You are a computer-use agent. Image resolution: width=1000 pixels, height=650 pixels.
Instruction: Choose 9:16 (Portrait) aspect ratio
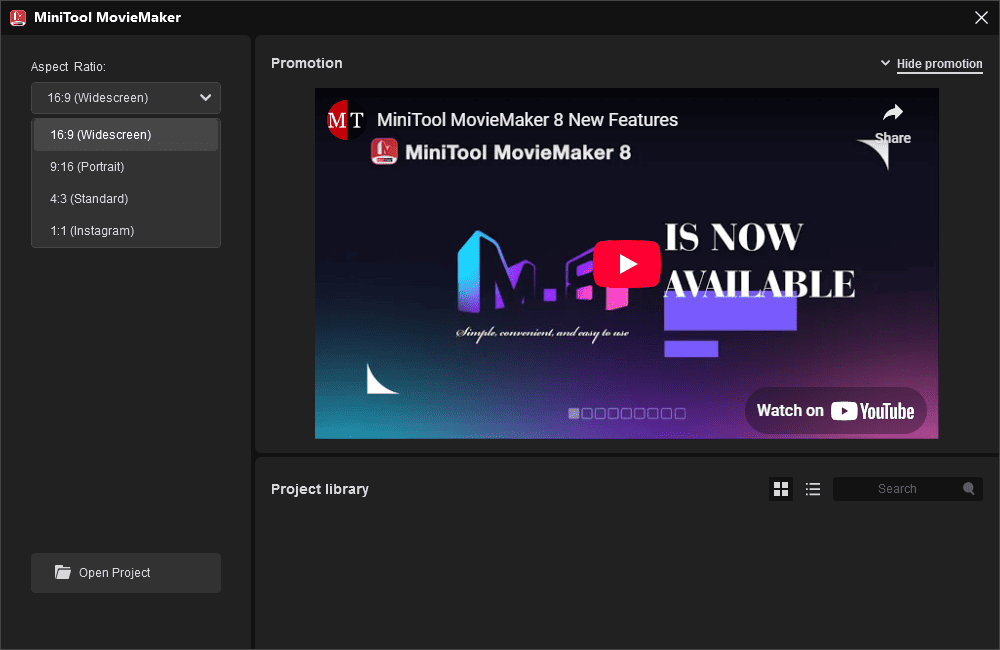coord(126,166)
